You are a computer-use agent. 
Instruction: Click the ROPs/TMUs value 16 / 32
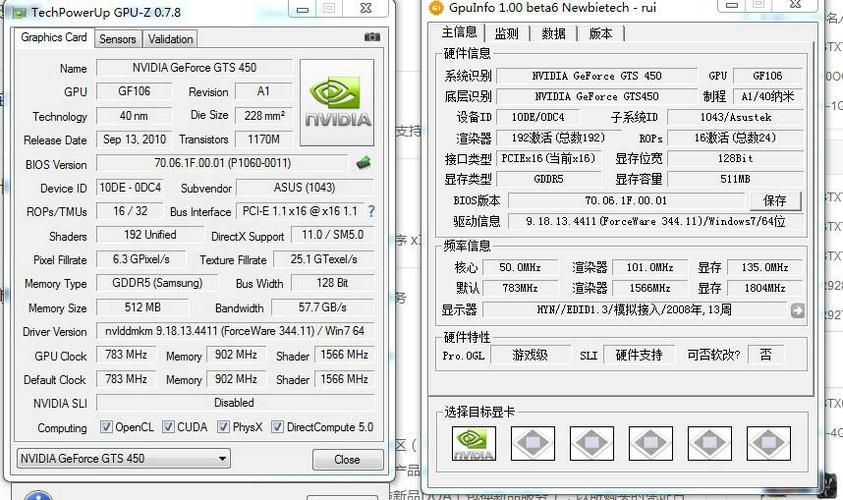(x=130, y=211)
